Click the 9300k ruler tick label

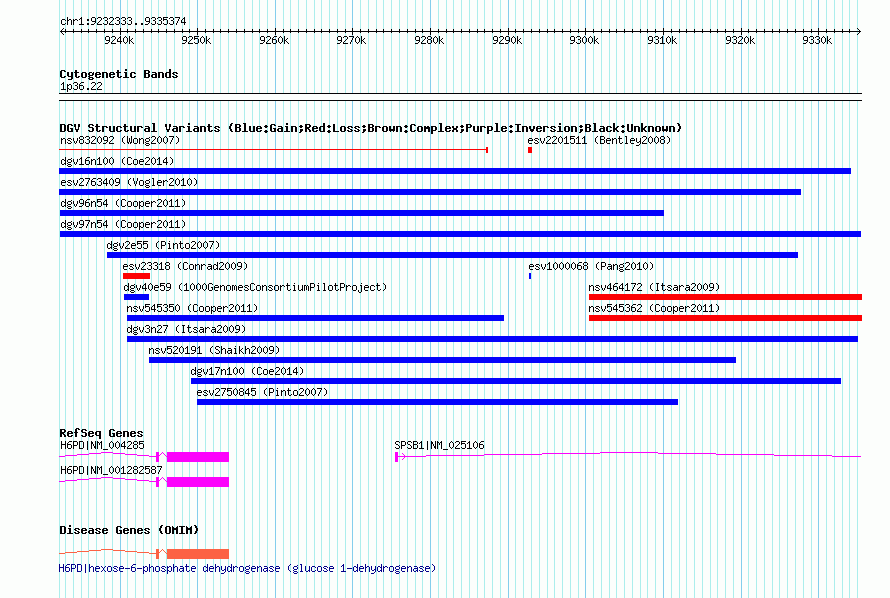click(584, 40)
